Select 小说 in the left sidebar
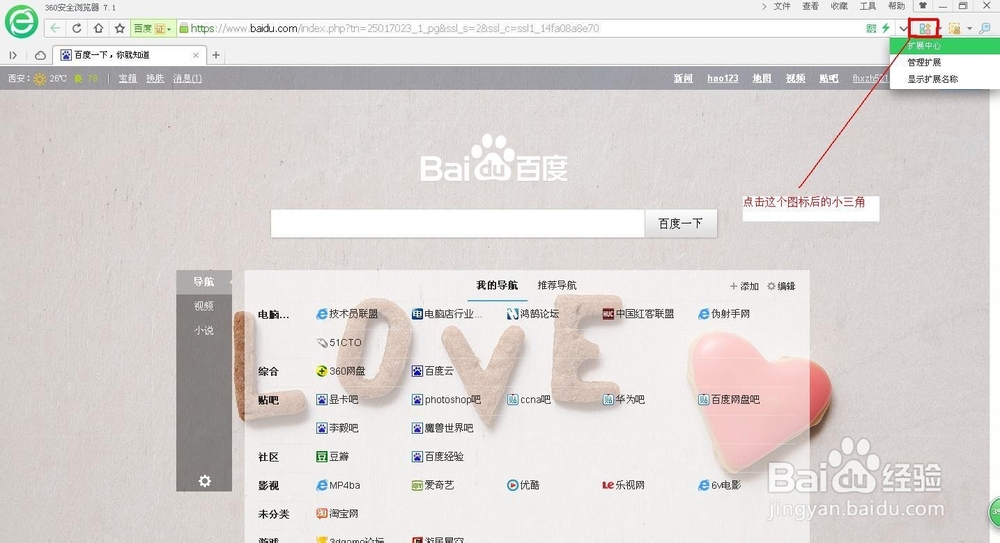1000x543 pixels. coord(204,331)
